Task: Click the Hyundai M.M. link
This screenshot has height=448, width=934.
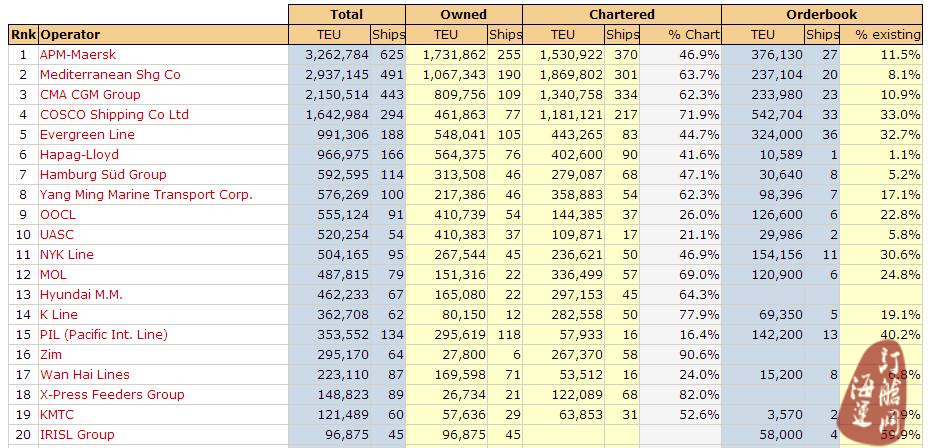Action: pos(81,294)
